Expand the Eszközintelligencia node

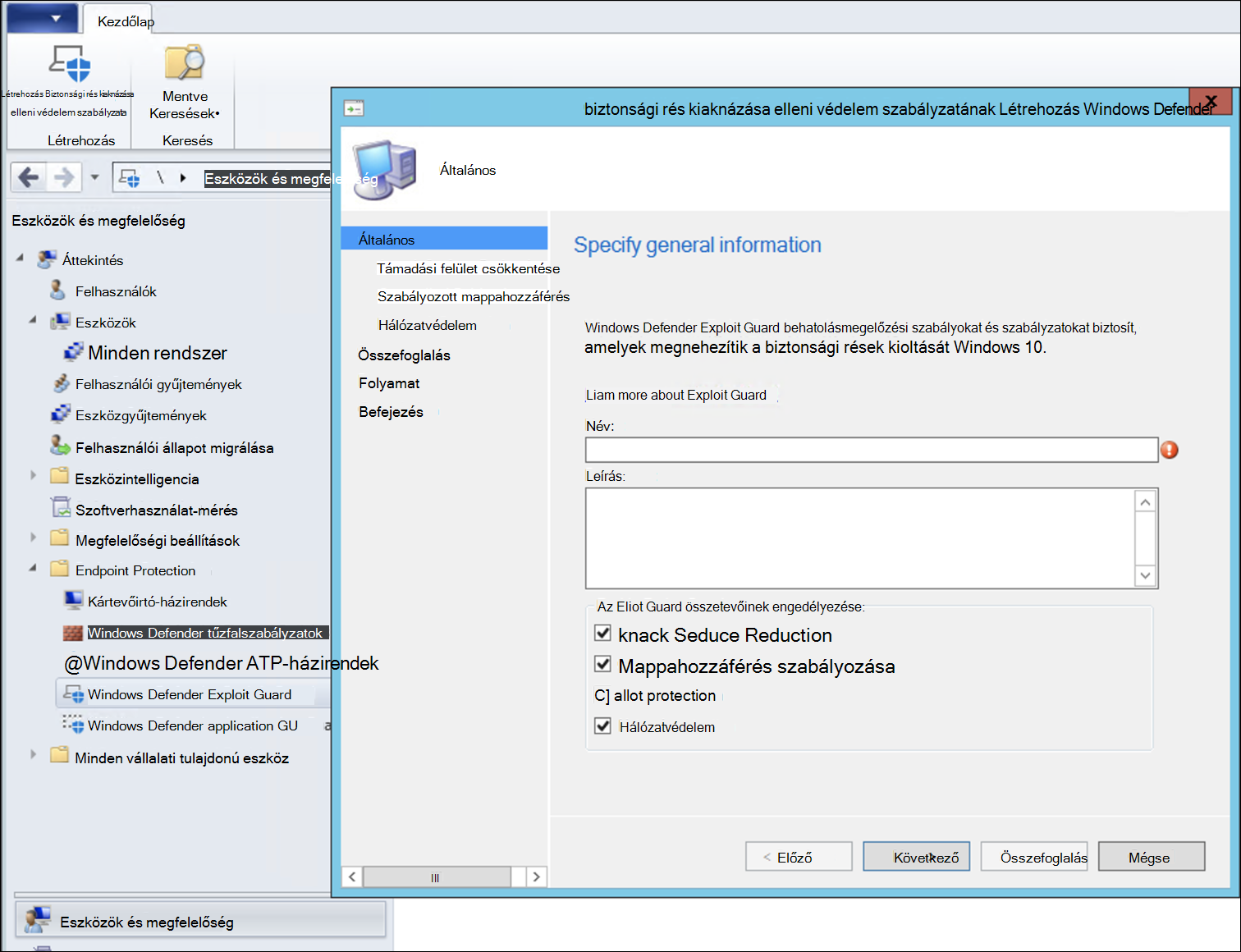tap(33, 475)
